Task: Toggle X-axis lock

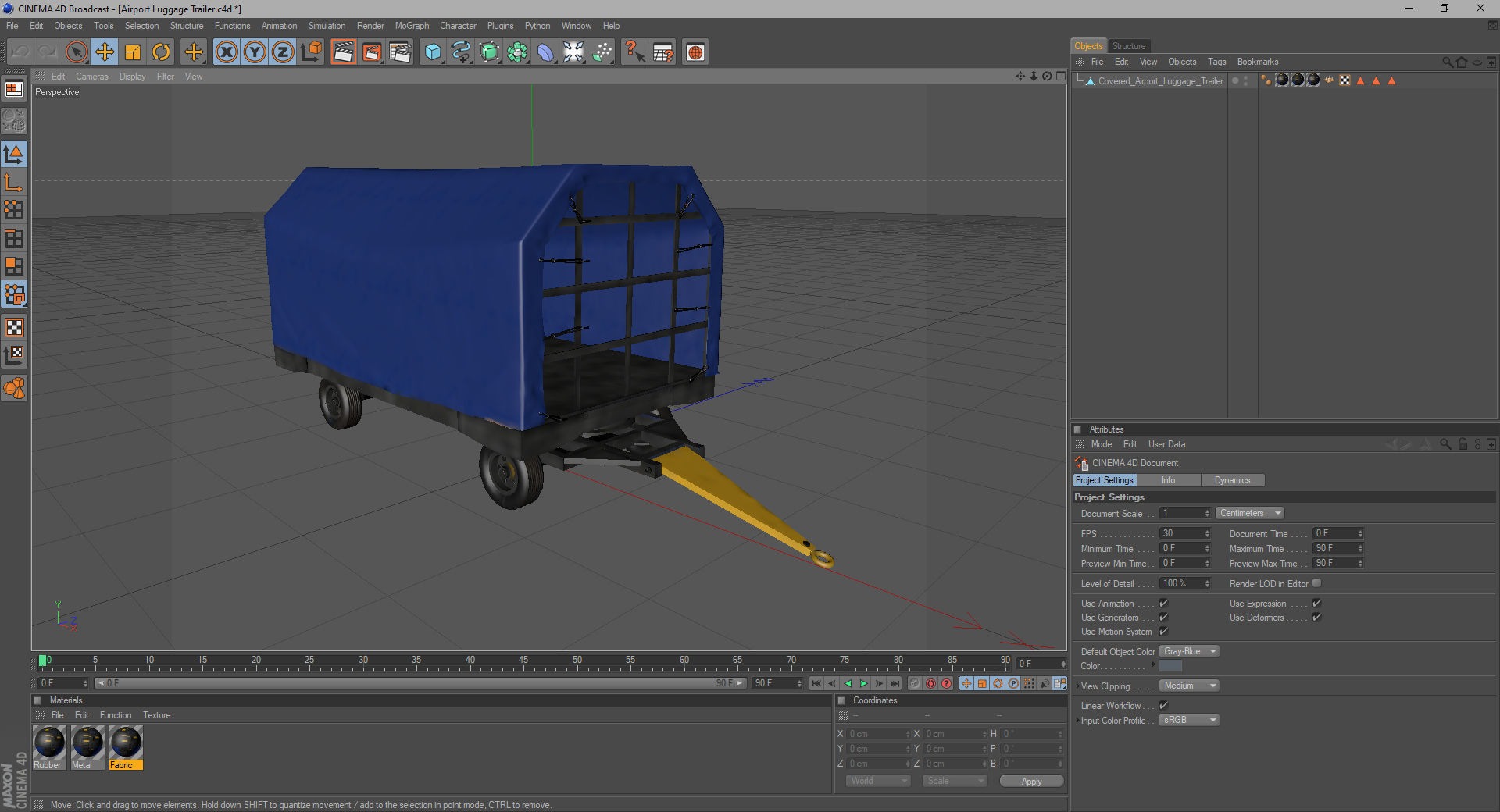Action: click(x=227, y=52)
